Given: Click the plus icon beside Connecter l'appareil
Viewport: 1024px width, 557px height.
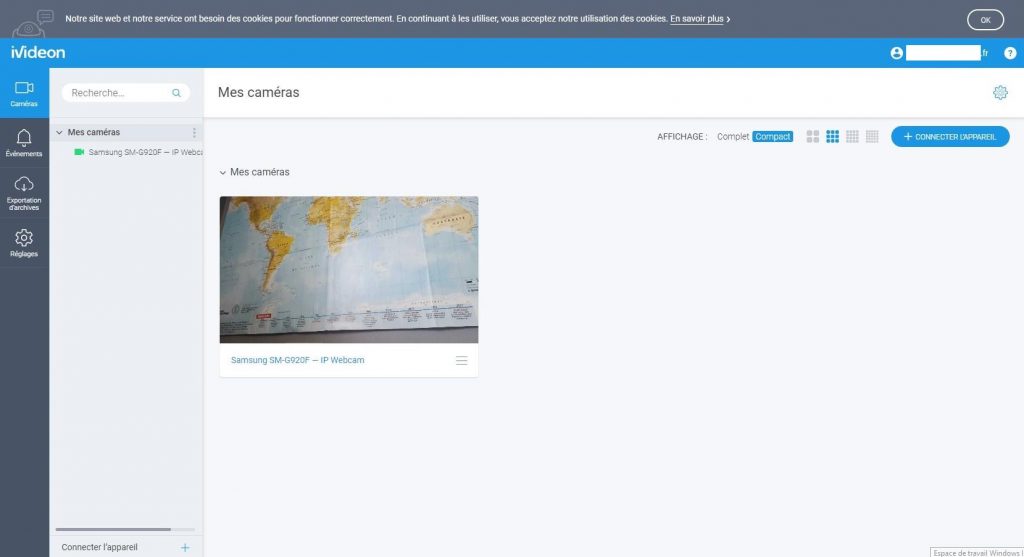Looking at the screenshot, I should (x=184, y=547).
